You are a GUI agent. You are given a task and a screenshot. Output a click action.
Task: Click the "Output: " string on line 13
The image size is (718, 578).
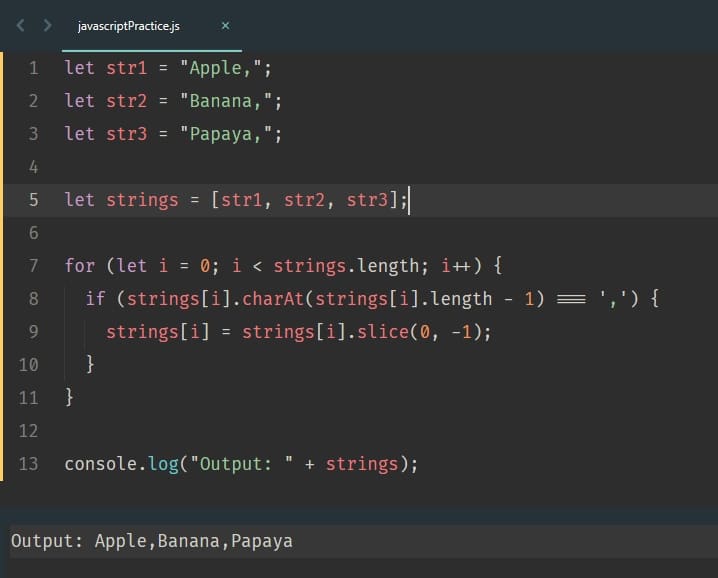tap(242, 464)
